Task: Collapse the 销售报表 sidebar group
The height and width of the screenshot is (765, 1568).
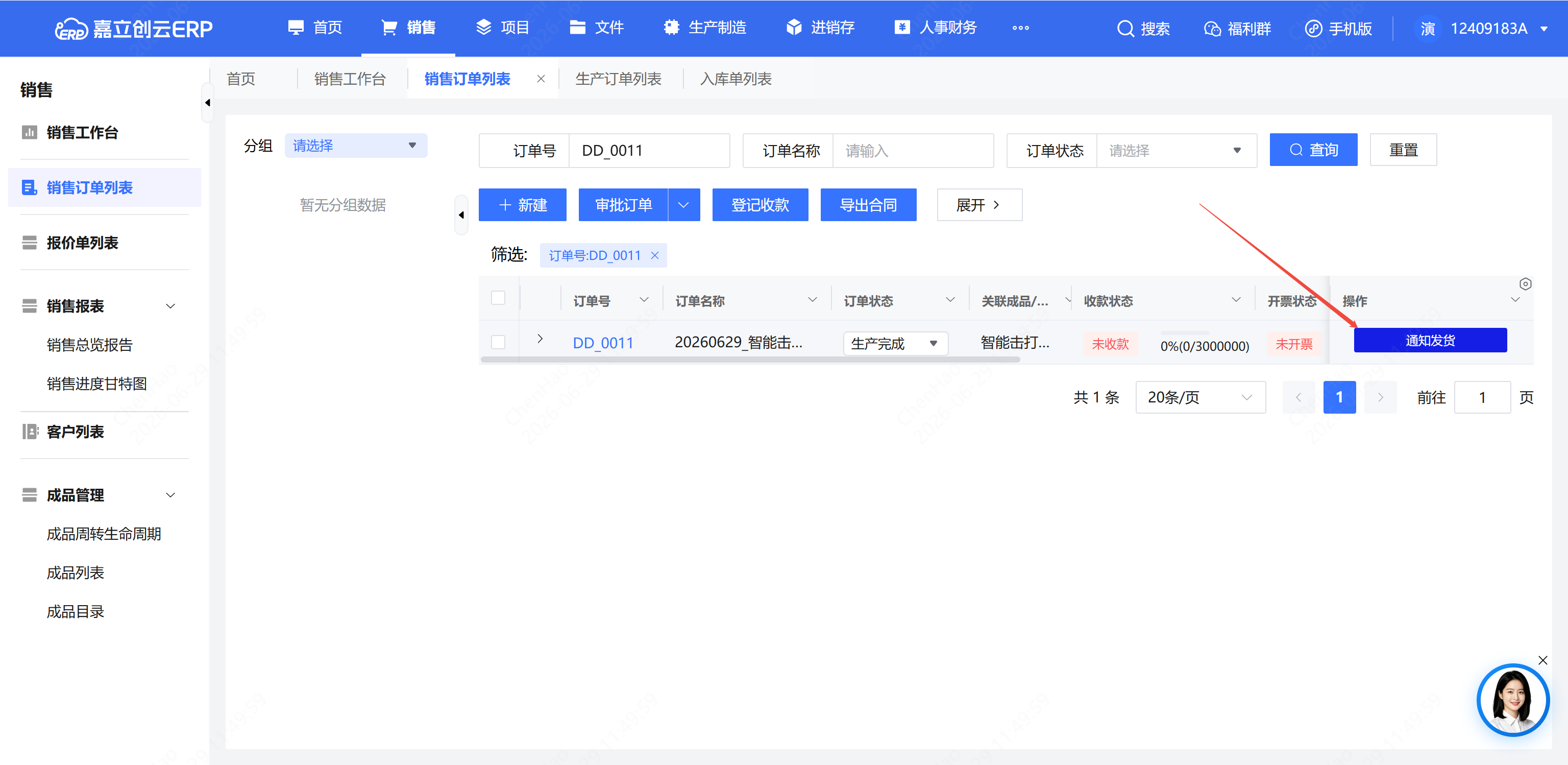Action: pyautogui.click(x=171, y=306)
